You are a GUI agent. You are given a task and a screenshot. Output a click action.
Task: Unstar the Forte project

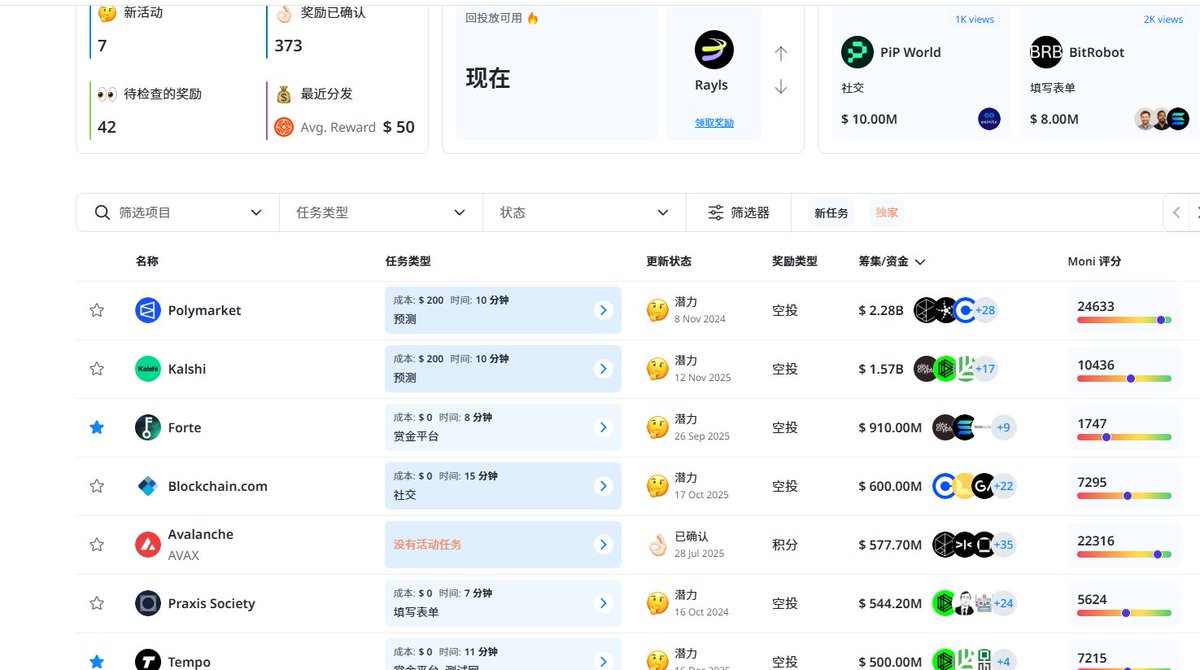pyautogui.click(x=97, y=427)
